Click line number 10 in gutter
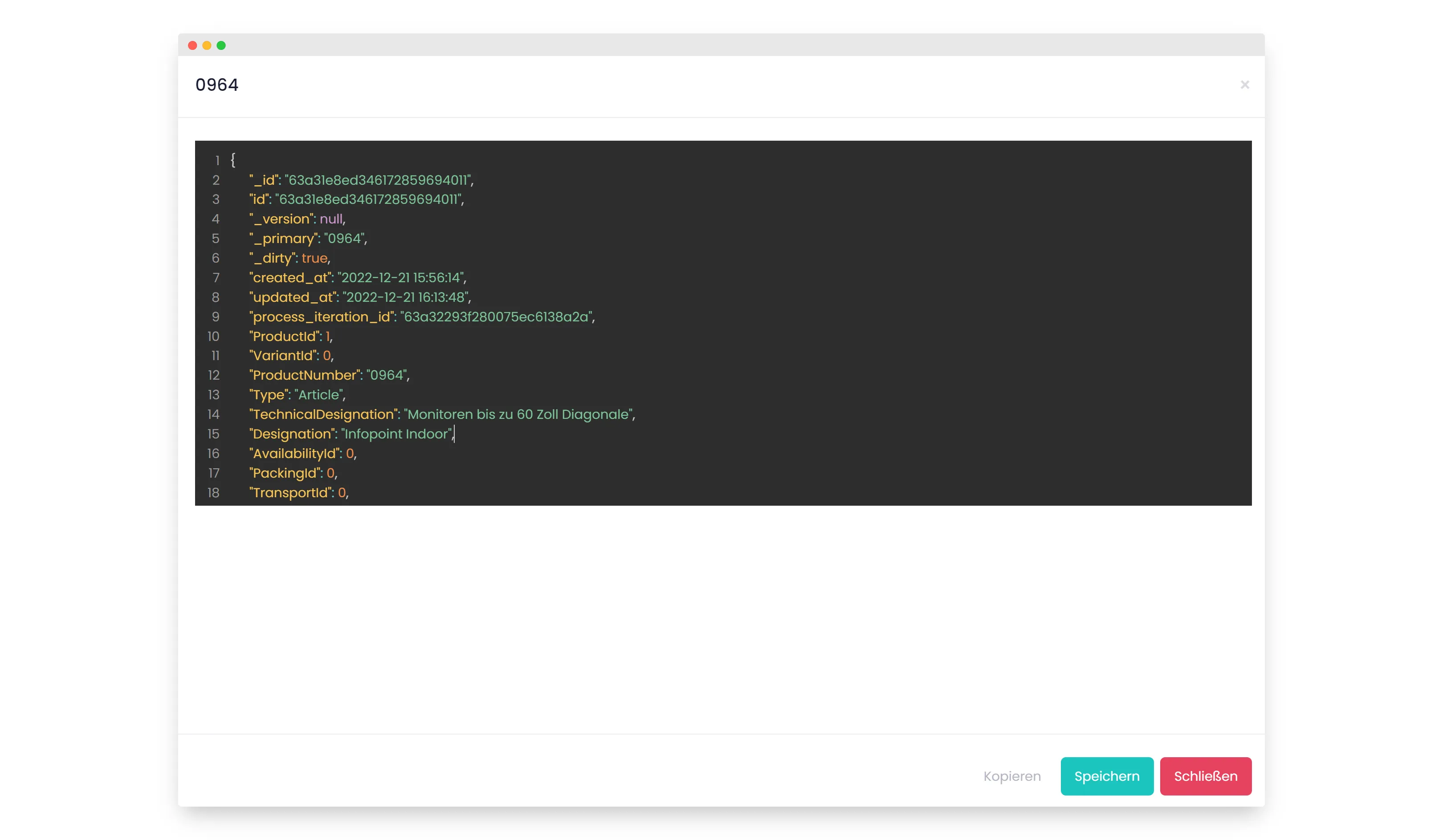Screen dimensions: 1443x840 point(213,337)
